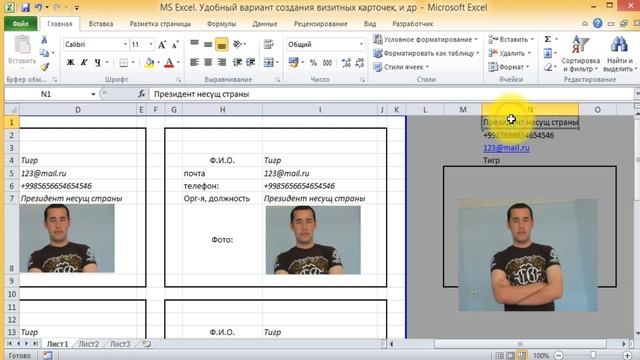Center text horizontally

(x=208, y=62)
